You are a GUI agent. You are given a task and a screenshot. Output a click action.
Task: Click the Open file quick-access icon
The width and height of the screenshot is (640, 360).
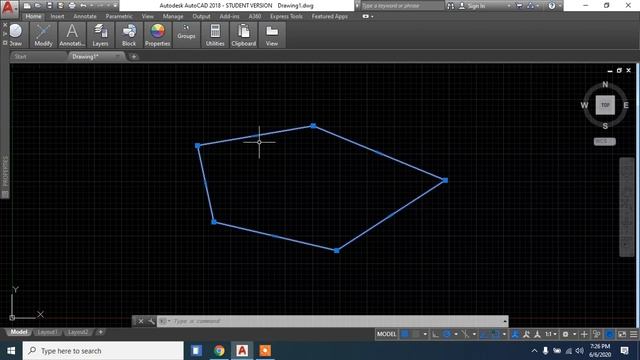(38, 6)
